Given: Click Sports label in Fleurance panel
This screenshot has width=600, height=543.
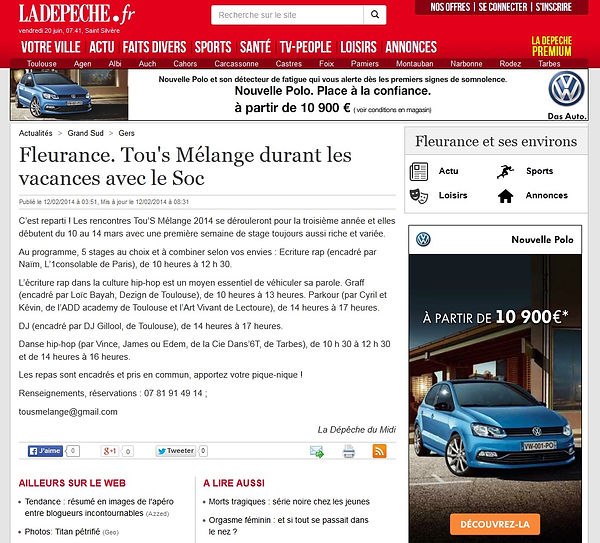Looking at the screenshot, I should pos(540,171).
